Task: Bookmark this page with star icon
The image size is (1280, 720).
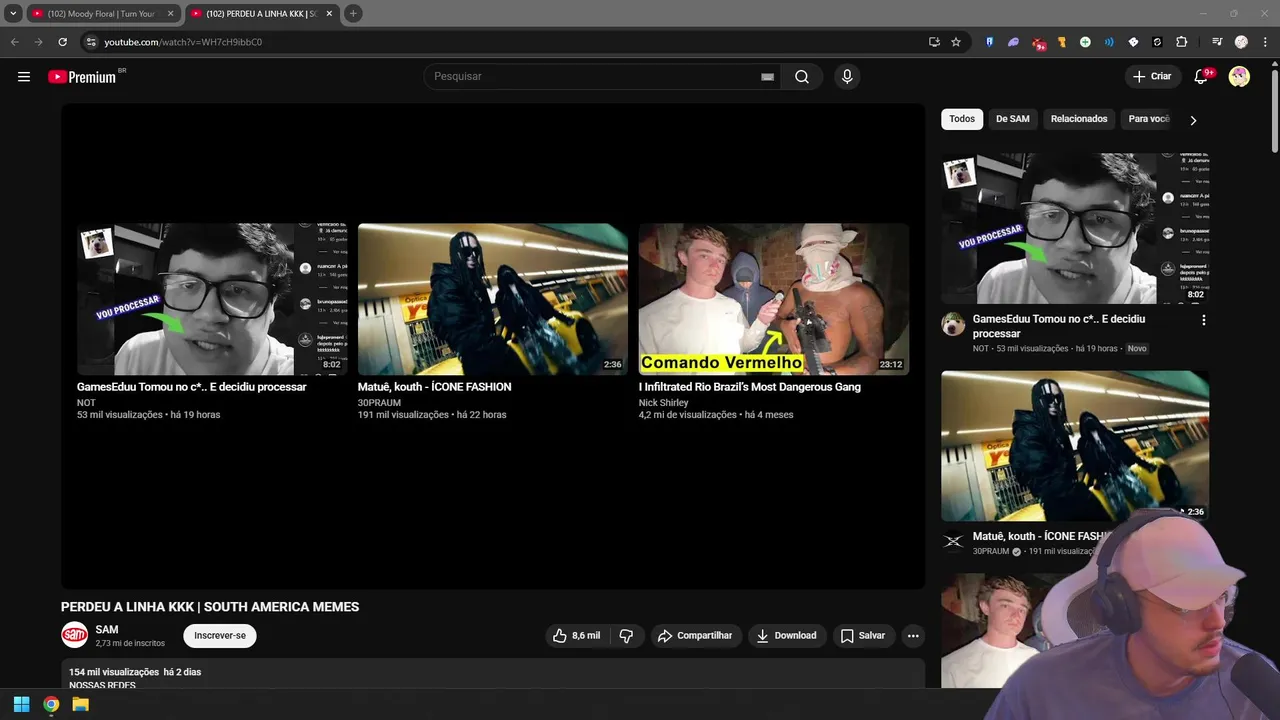Action: (x=956, y=42)
